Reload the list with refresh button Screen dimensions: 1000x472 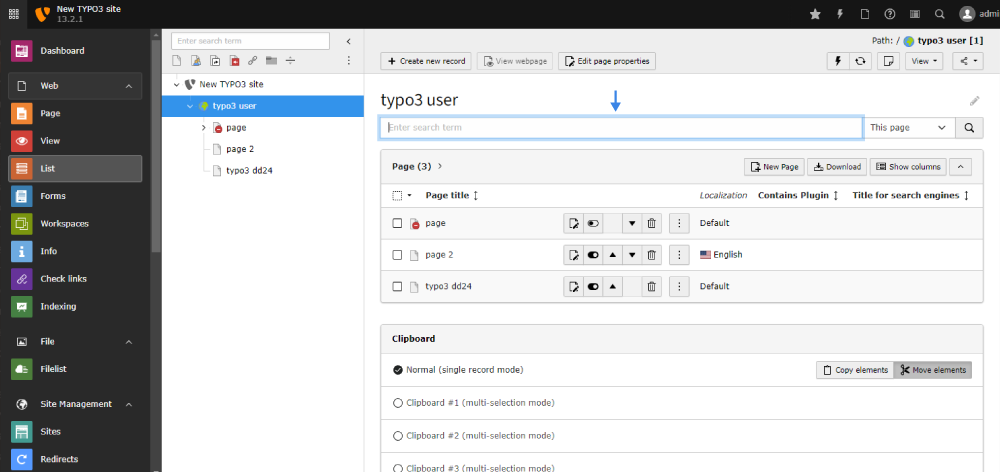point(860,61)
